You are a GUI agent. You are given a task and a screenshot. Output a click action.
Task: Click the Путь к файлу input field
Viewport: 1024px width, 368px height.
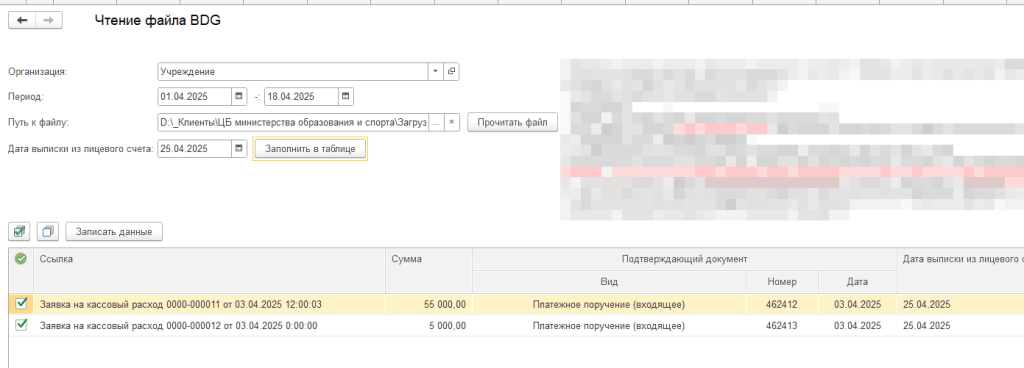(x=293, y=122)
